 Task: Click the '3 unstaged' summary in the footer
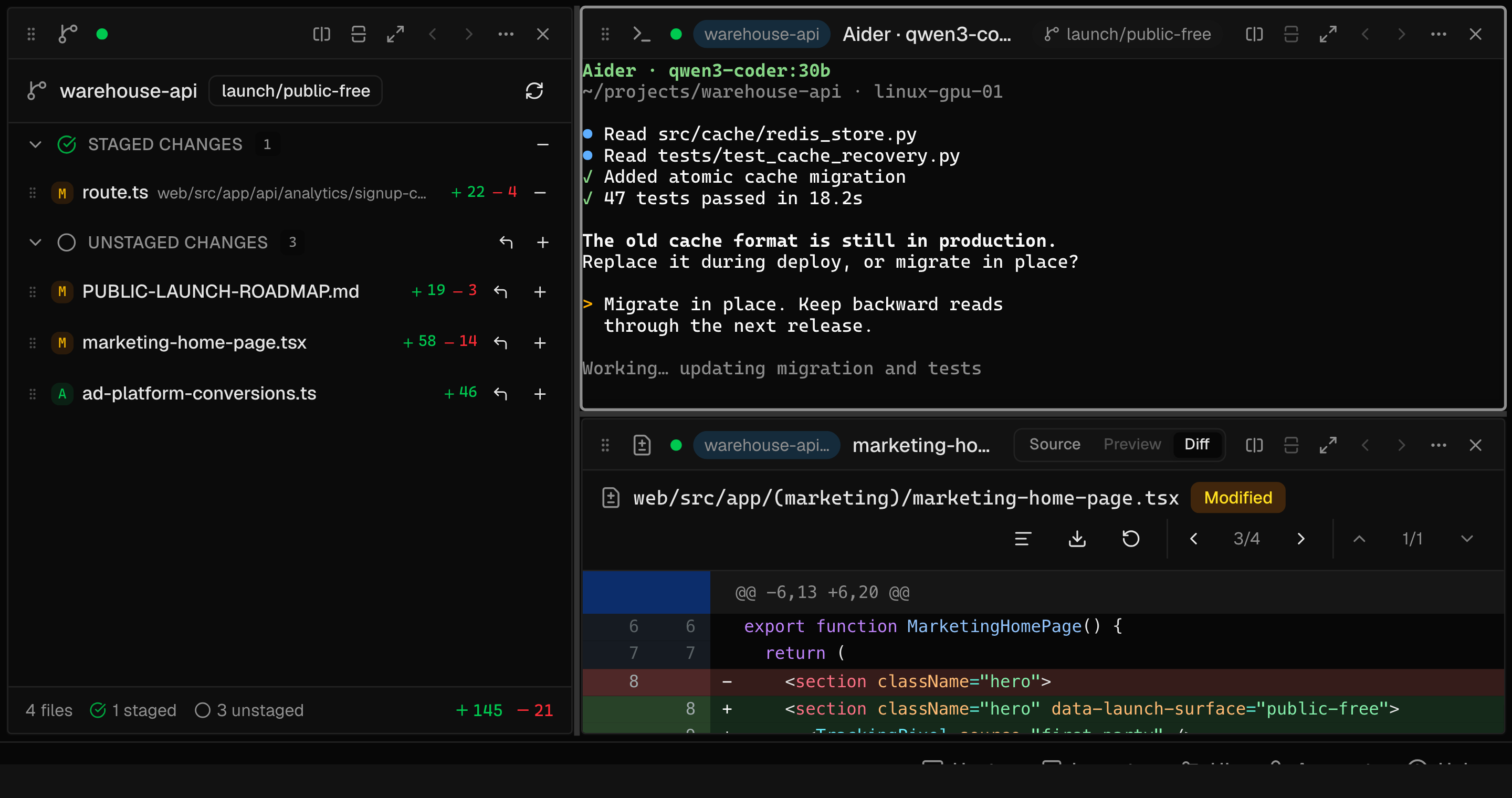point(249,710)
